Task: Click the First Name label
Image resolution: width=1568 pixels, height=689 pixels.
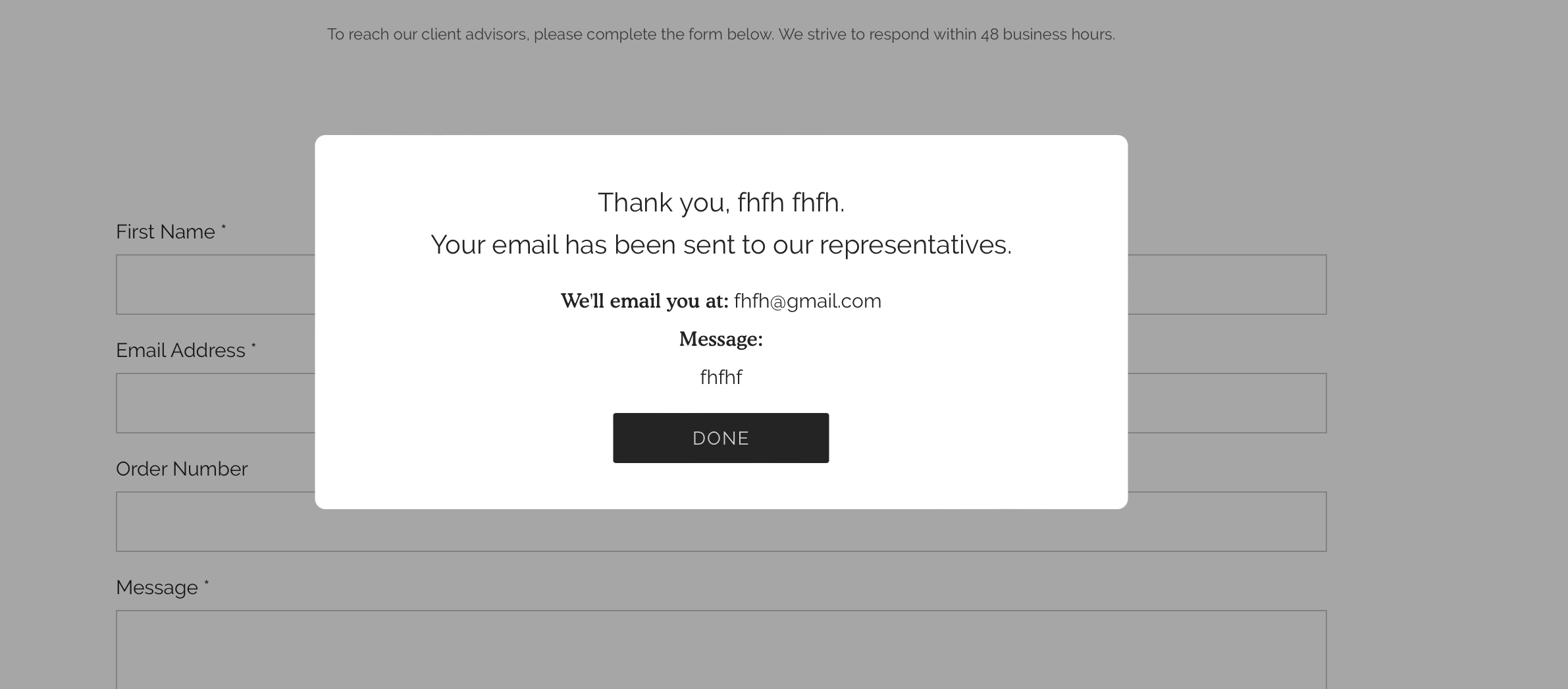Action: click(x=165, y=232)
